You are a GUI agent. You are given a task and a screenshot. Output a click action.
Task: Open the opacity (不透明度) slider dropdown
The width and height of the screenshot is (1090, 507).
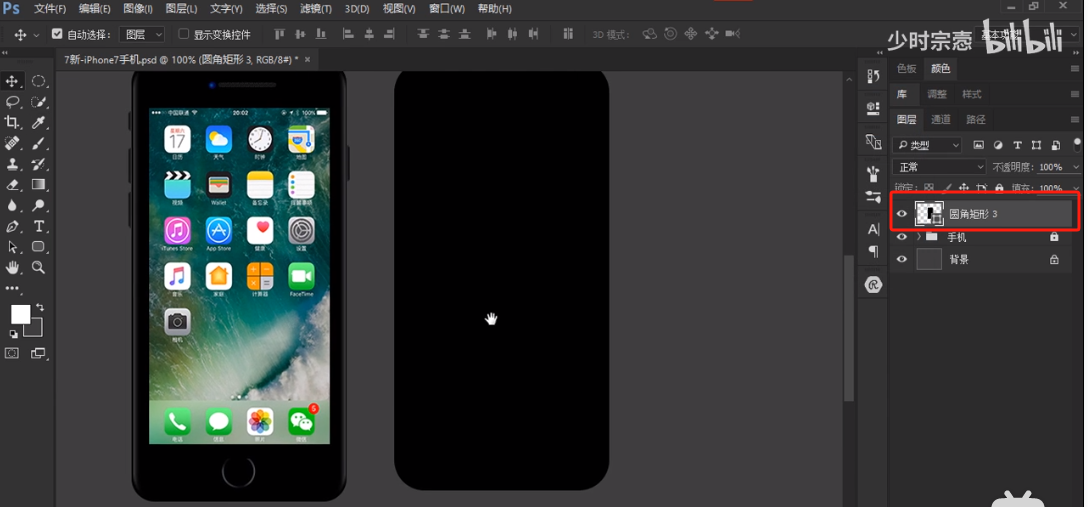pos(1076,167)
